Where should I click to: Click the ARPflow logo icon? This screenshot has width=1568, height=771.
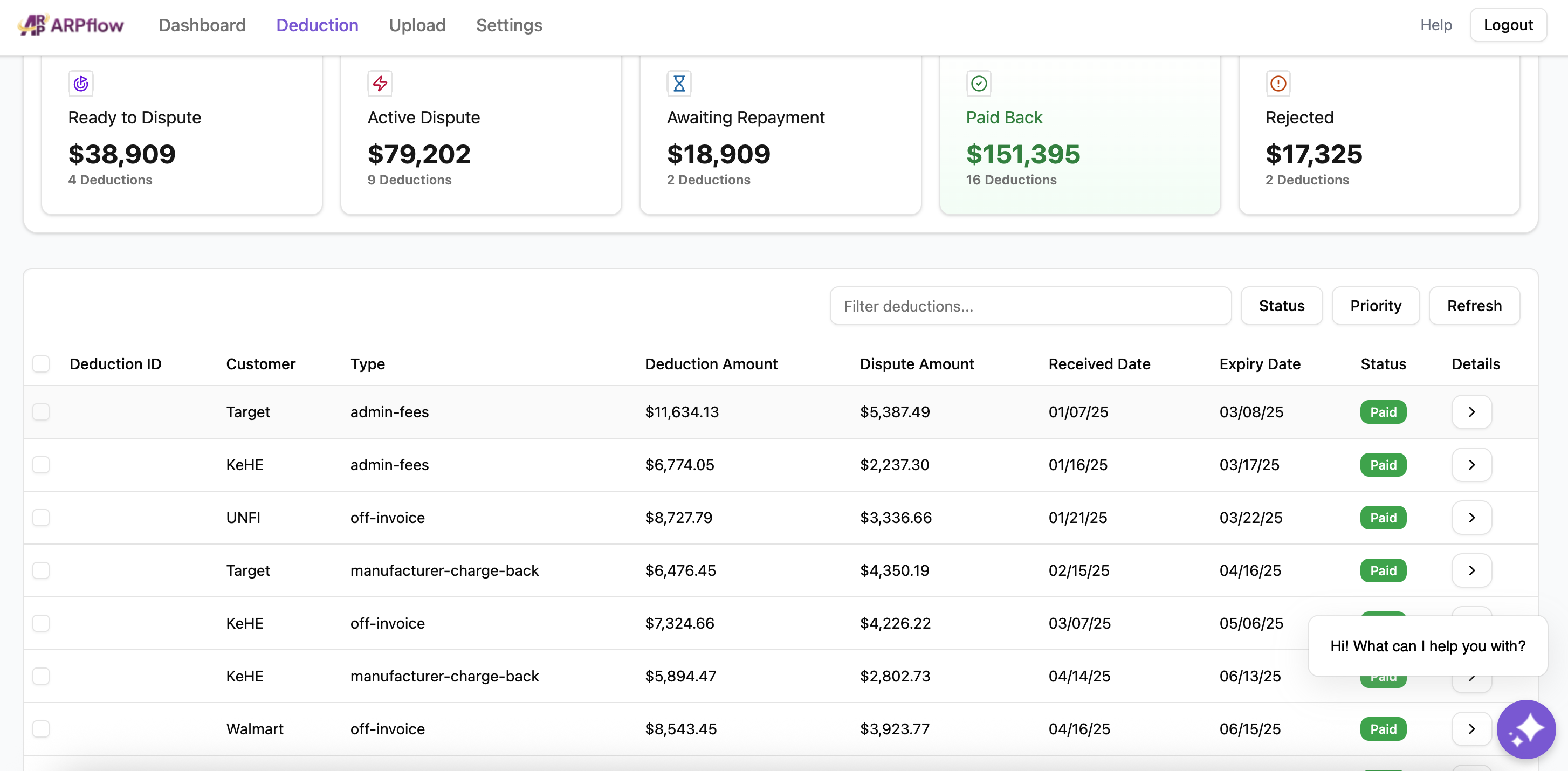coord(33,25)
